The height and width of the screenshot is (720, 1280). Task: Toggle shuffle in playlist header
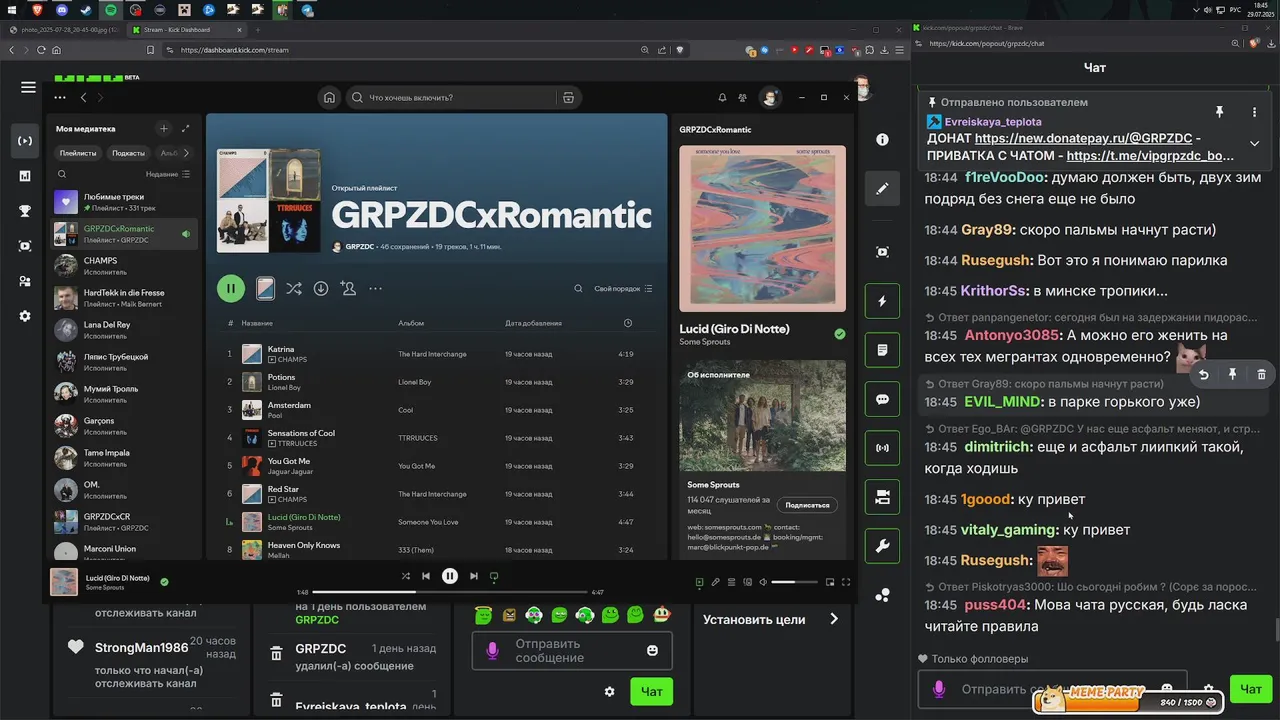[x=293, y=288]
